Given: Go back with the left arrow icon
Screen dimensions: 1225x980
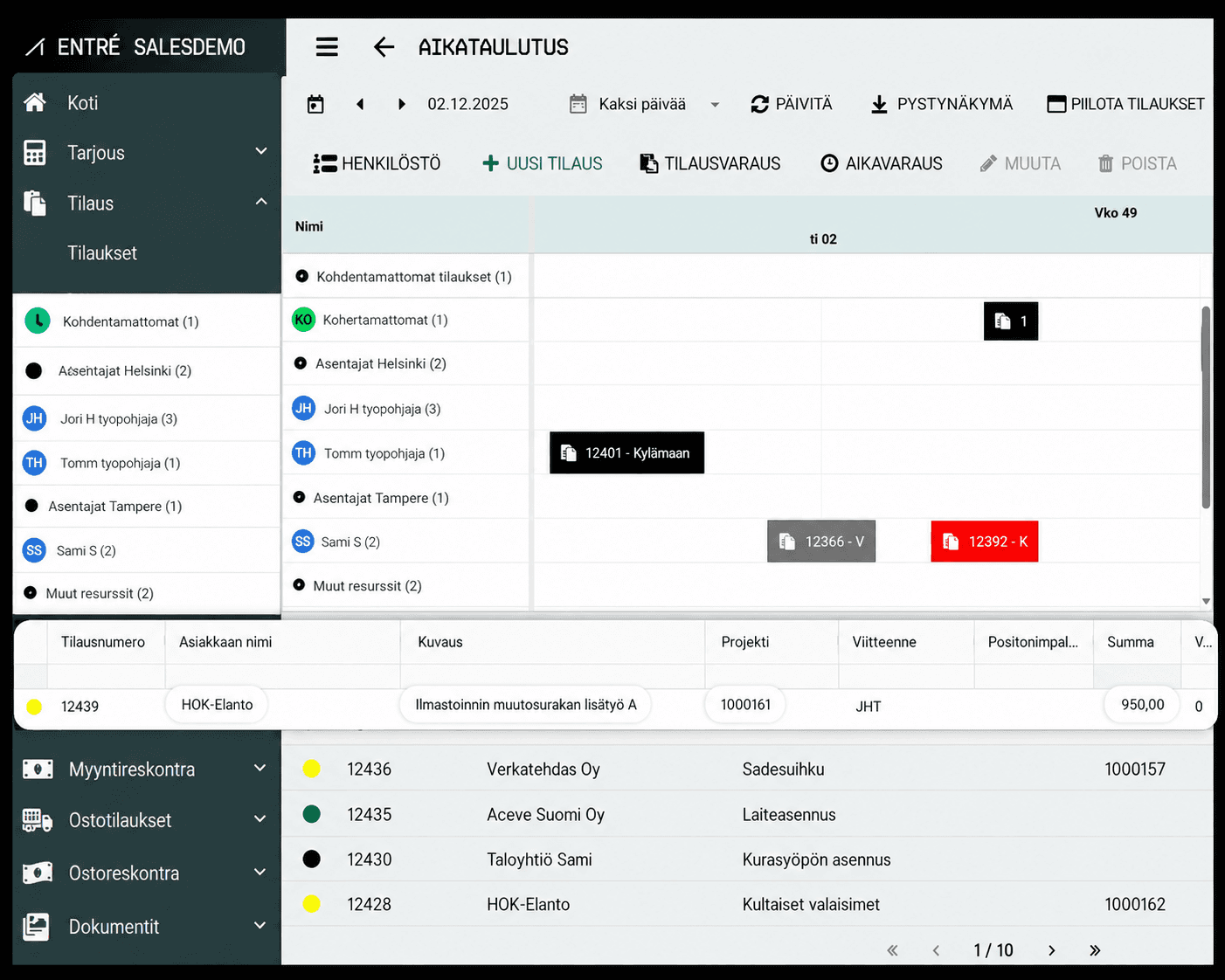Looking at the screenshot, I should [x=384, y=47].
